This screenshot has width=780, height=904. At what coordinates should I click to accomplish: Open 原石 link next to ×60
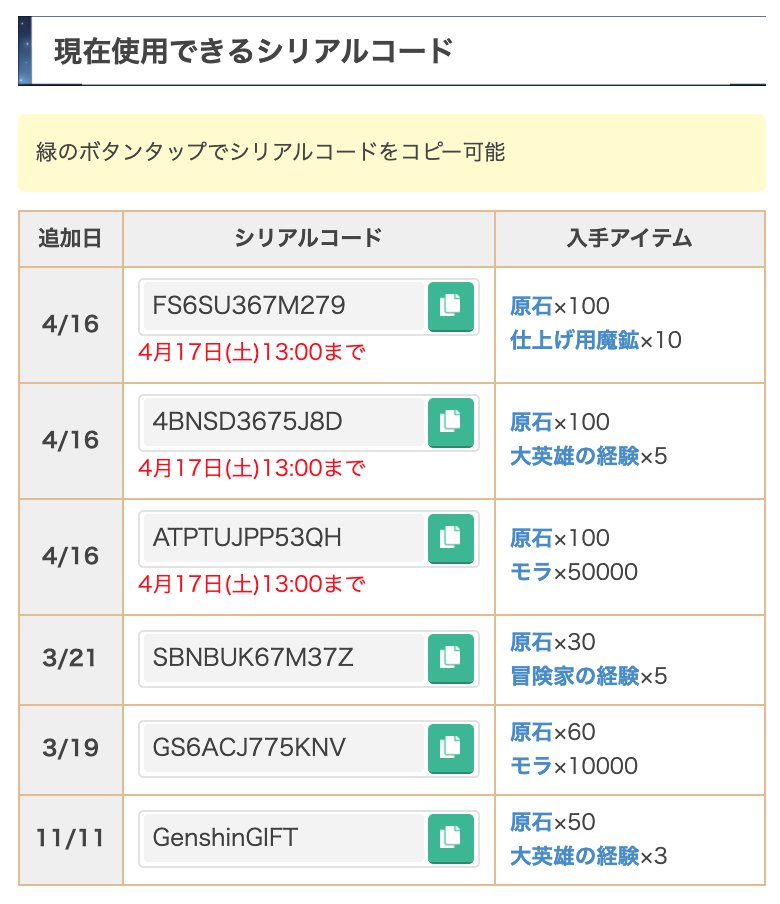click(x=531, y=732)
